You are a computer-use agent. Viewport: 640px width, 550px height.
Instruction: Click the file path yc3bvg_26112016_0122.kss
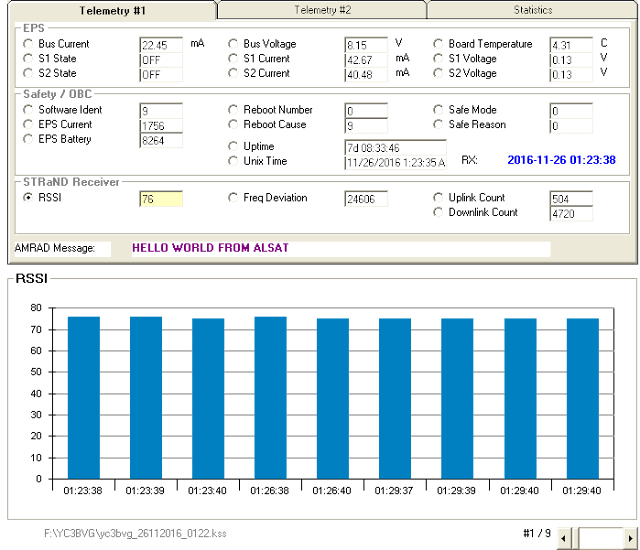(135, 533)
